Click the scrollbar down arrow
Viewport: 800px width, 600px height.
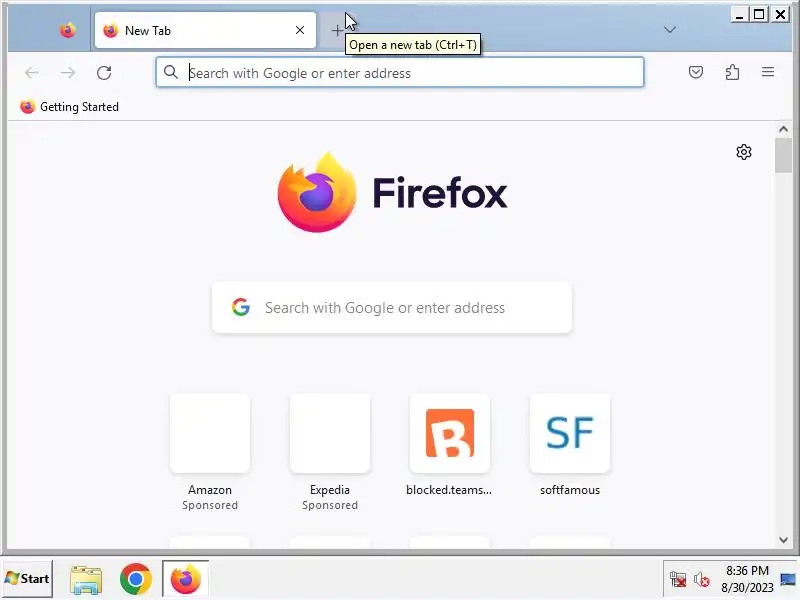click(783, 540)
